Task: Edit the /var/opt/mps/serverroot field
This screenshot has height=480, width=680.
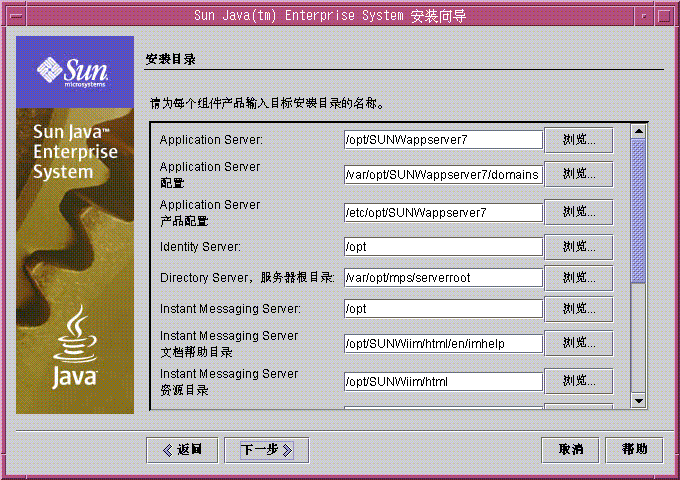Action: pyautogui.click(x=443, y=278)
